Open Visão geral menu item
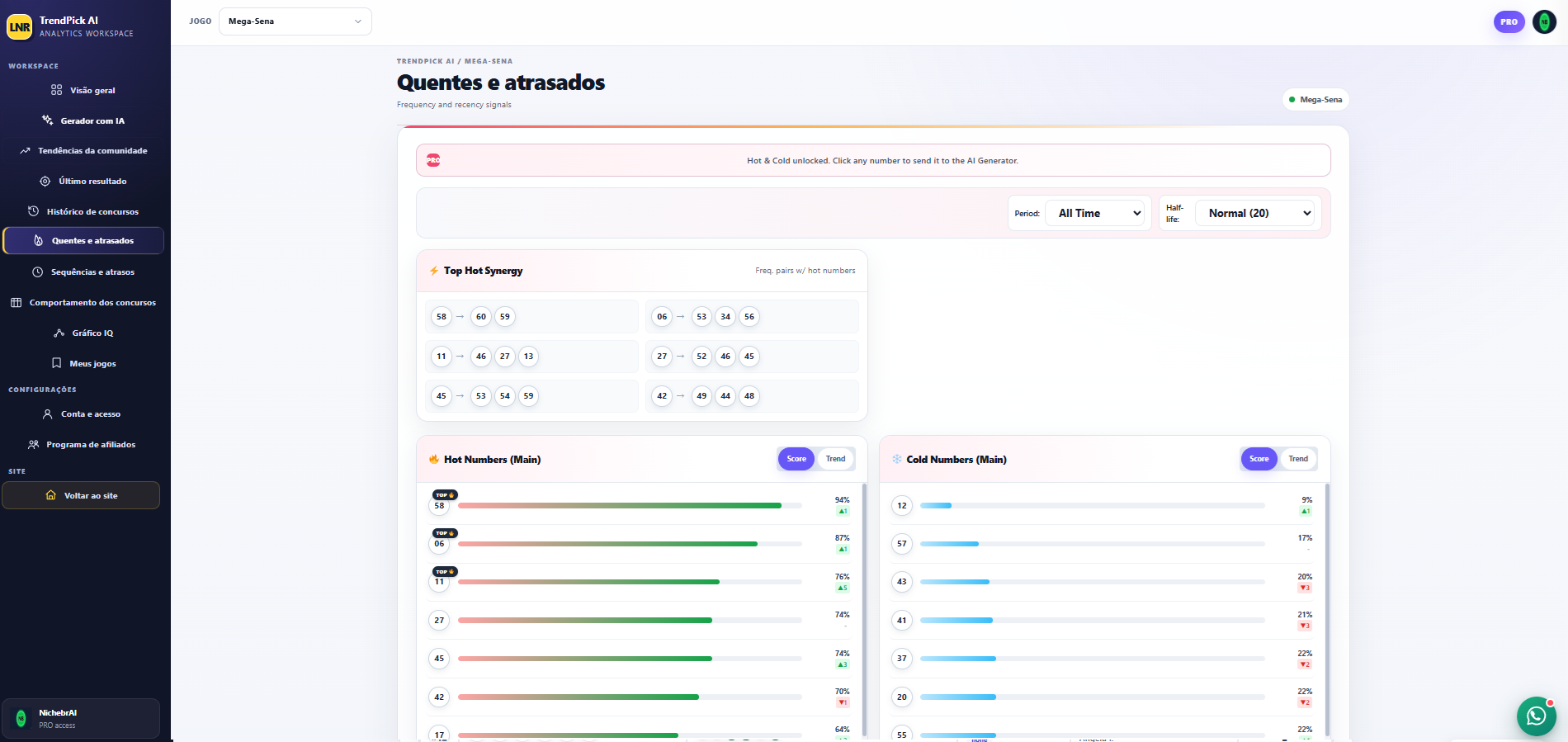Image resolution: width=1568 pixels, height=742 pixels. coord(83,90)
